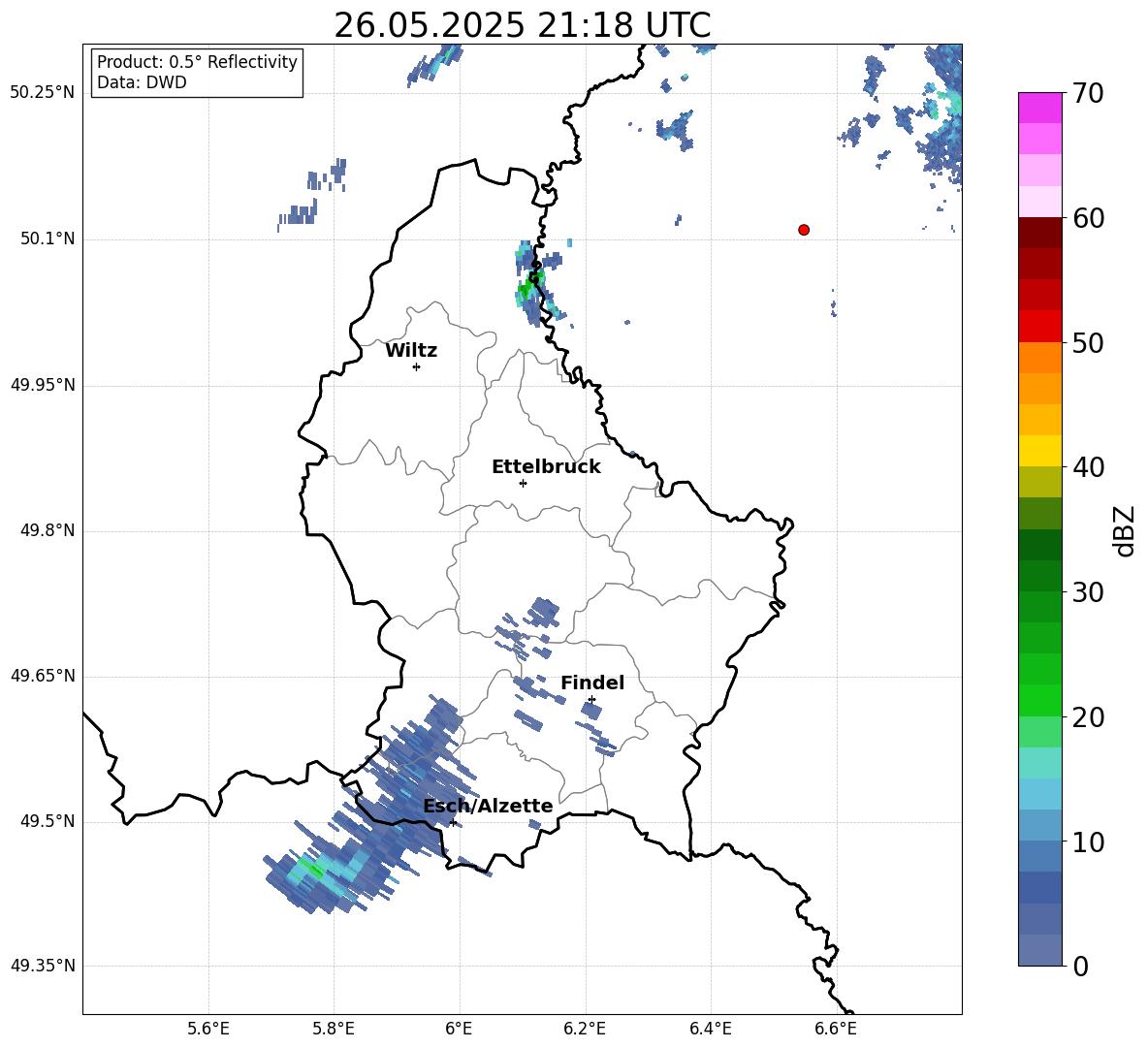Image resolution: width=1148 pixels, height=1048 pixels.
Task: Click the 50 colorbar tick label
Action: [x=1088, y=342]
